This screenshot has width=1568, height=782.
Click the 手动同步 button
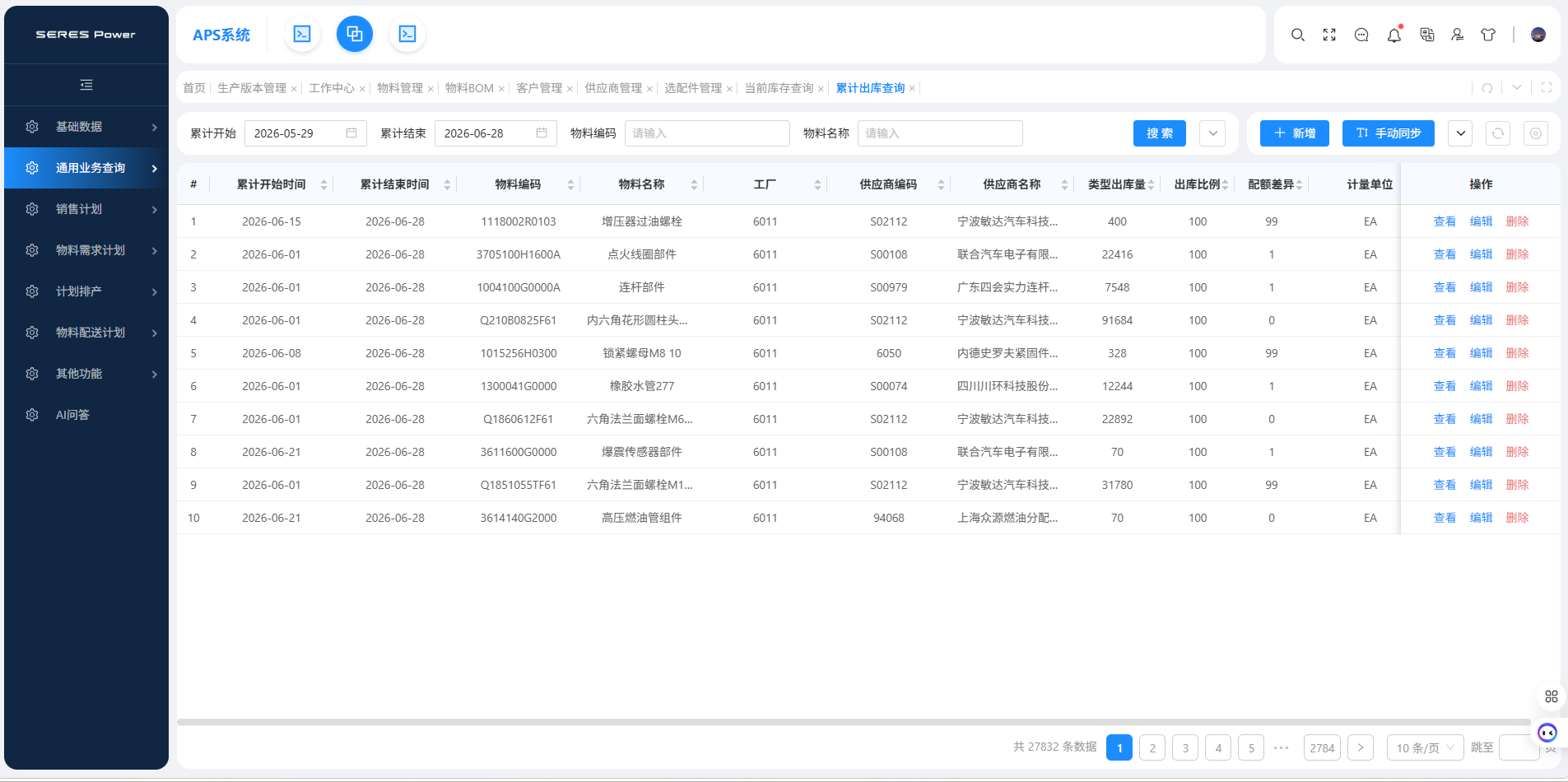[1389, 133]
